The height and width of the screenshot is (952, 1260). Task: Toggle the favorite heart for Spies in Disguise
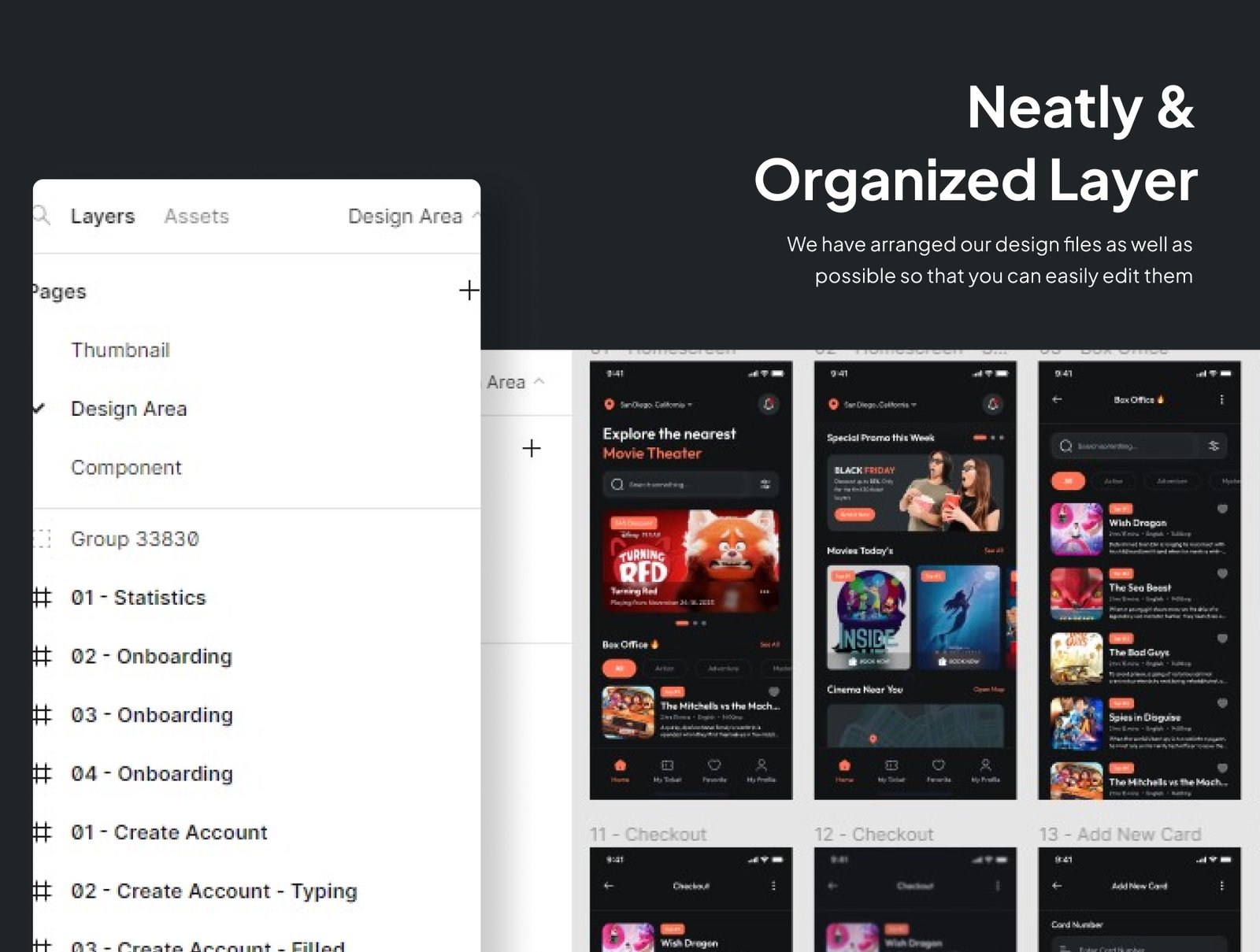click(1222, 703)
